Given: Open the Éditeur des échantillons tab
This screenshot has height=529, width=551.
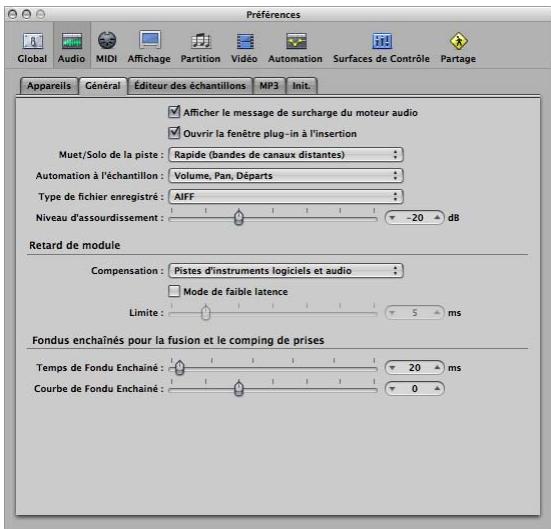Looking at the screenshot, I should pos(190,86).
